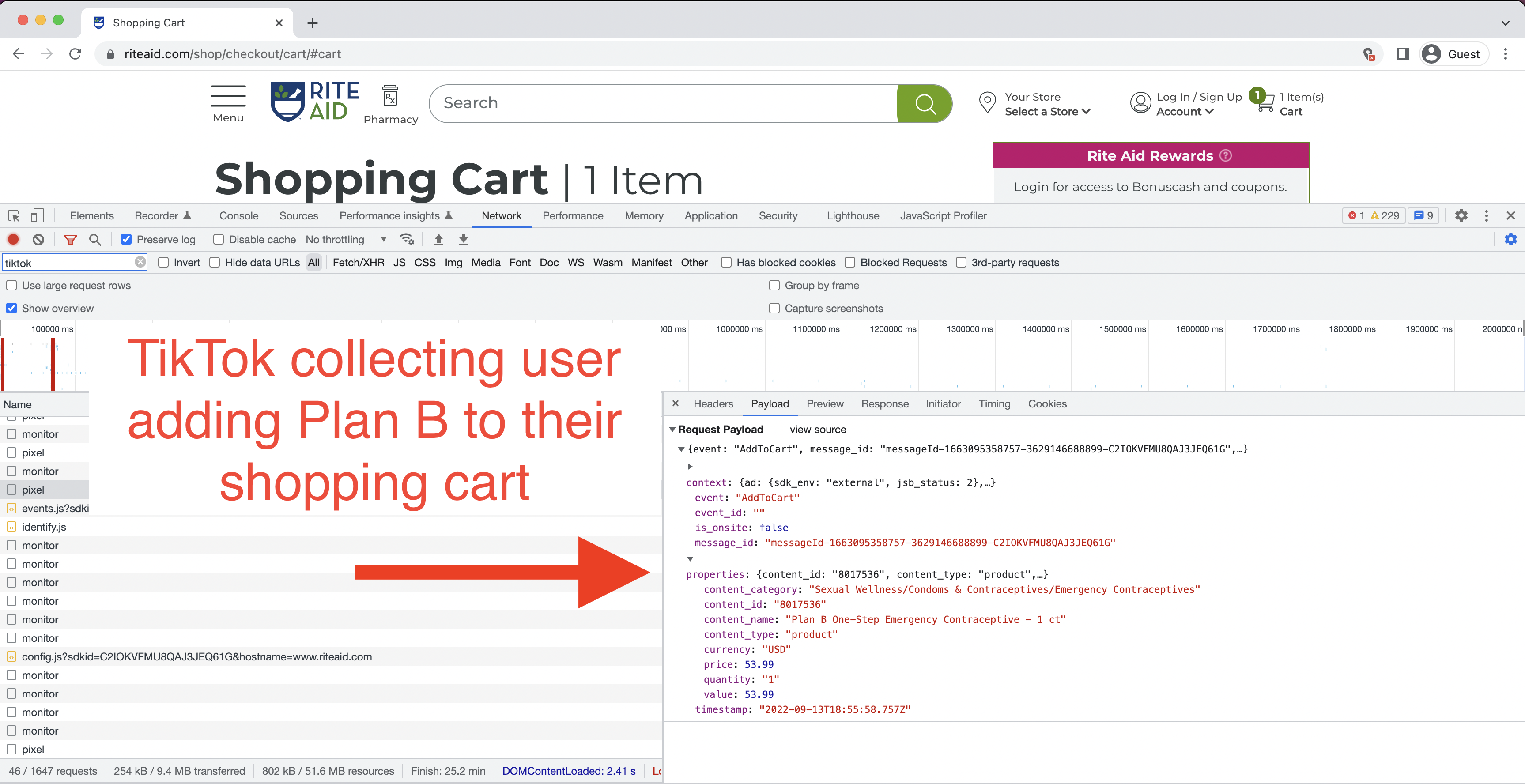Open a new browser tab
The height and width of the screenshot is (784, 1525).
(313, 23)
